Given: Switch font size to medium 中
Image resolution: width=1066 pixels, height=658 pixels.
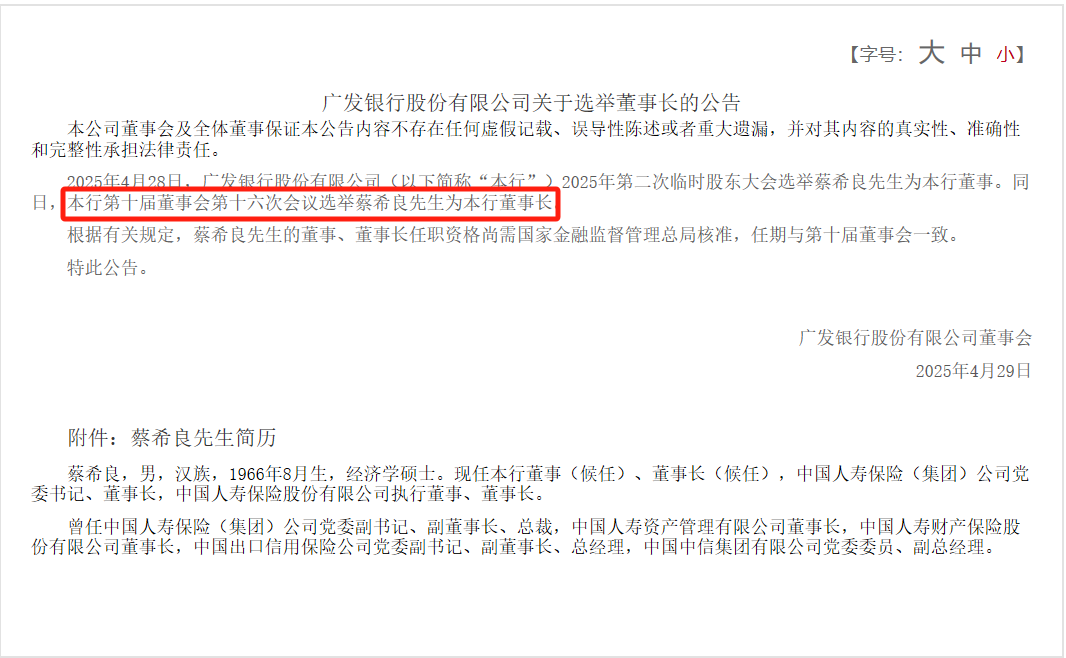Looking at the screenshot, I should pyautogui.click(x=971, y=54).
